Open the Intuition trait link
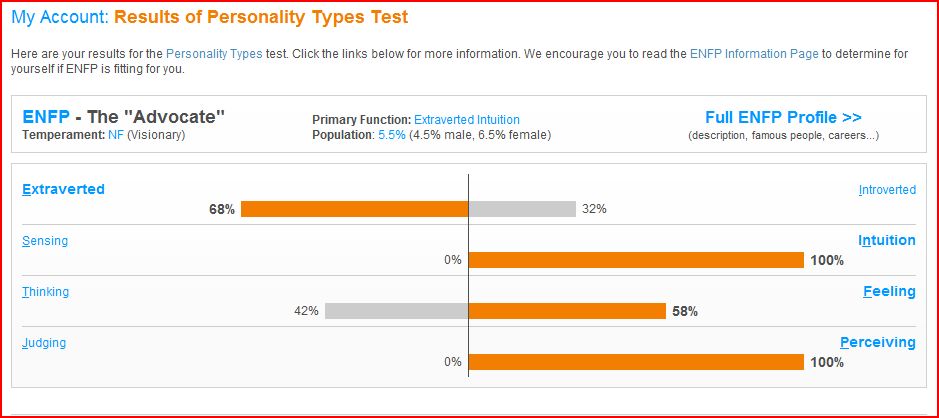 pyautogui.click(x=887, y=240)
